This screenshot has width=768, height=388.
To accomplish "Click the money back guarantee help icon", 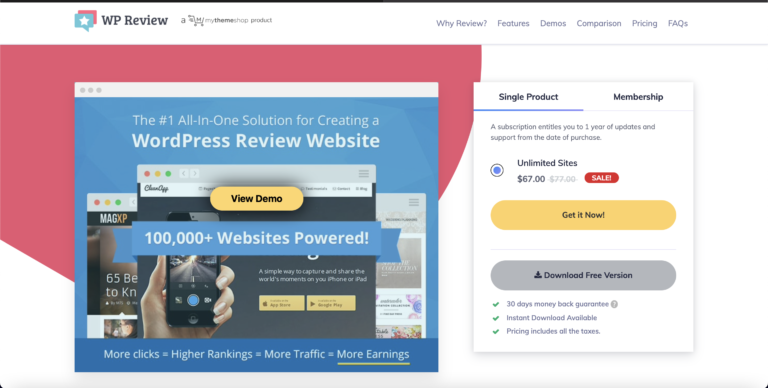I will tap(614, 304).
